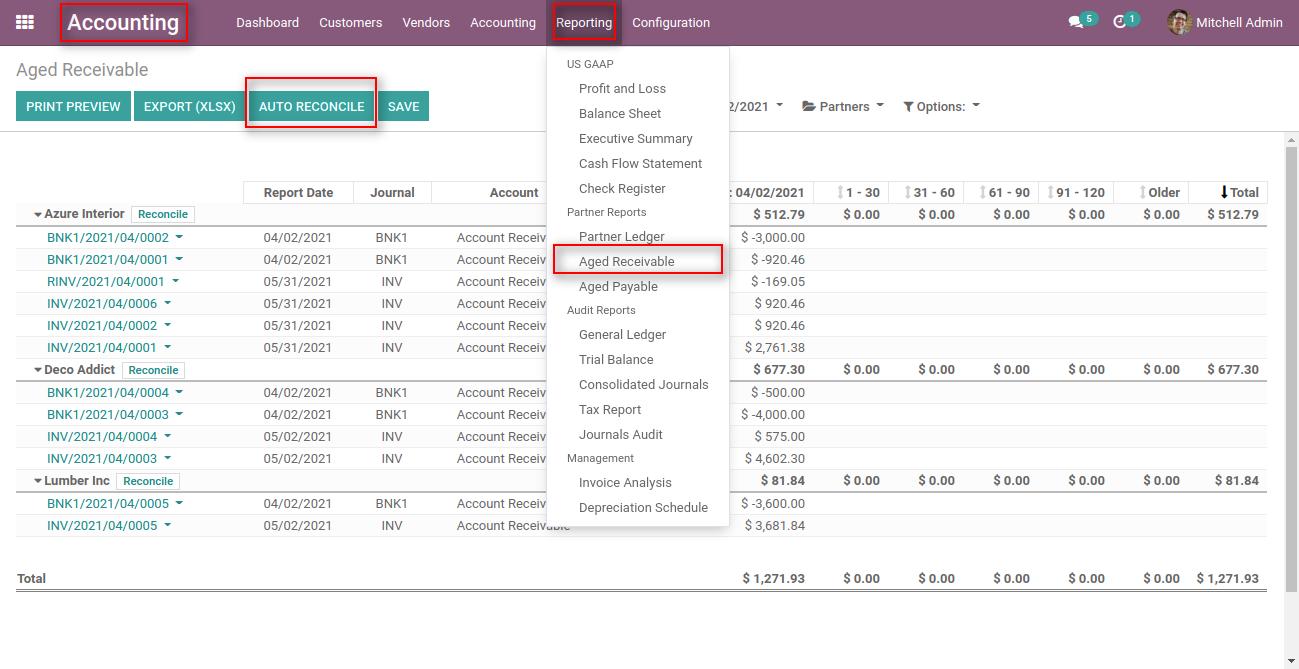Open the Vendors menu
Screen dimensions: 1299x669
tap(426, 22)
